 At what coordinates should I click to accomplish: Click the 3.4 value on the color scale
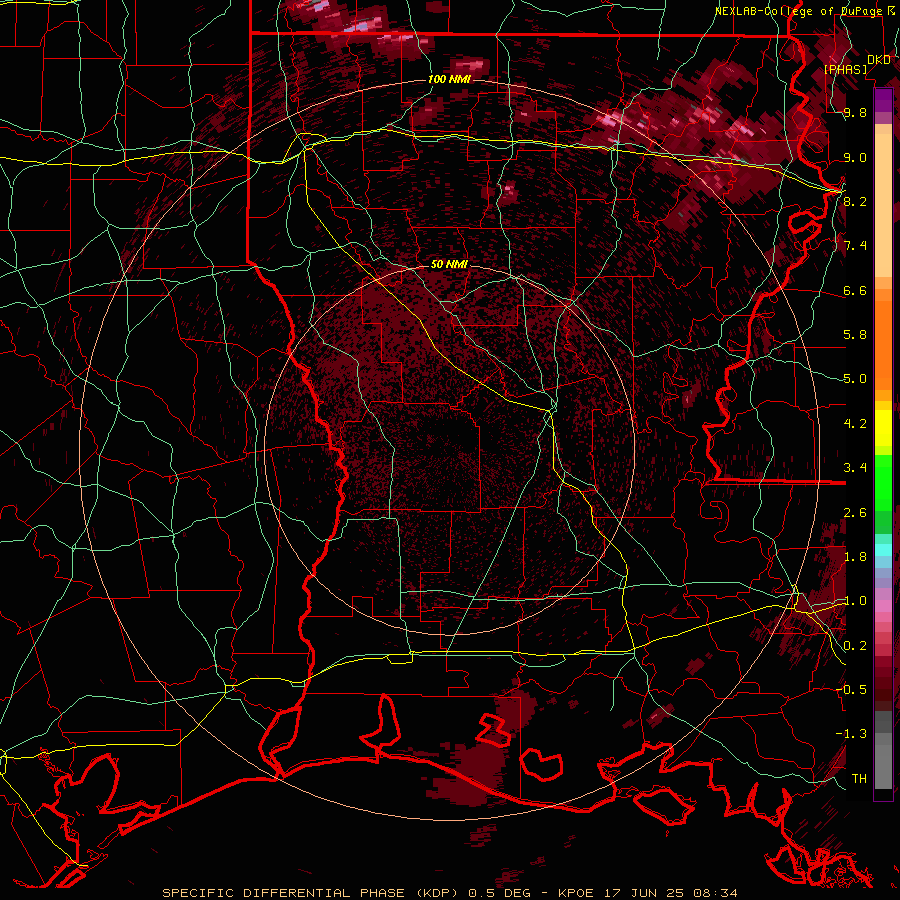tap(855, 467)
